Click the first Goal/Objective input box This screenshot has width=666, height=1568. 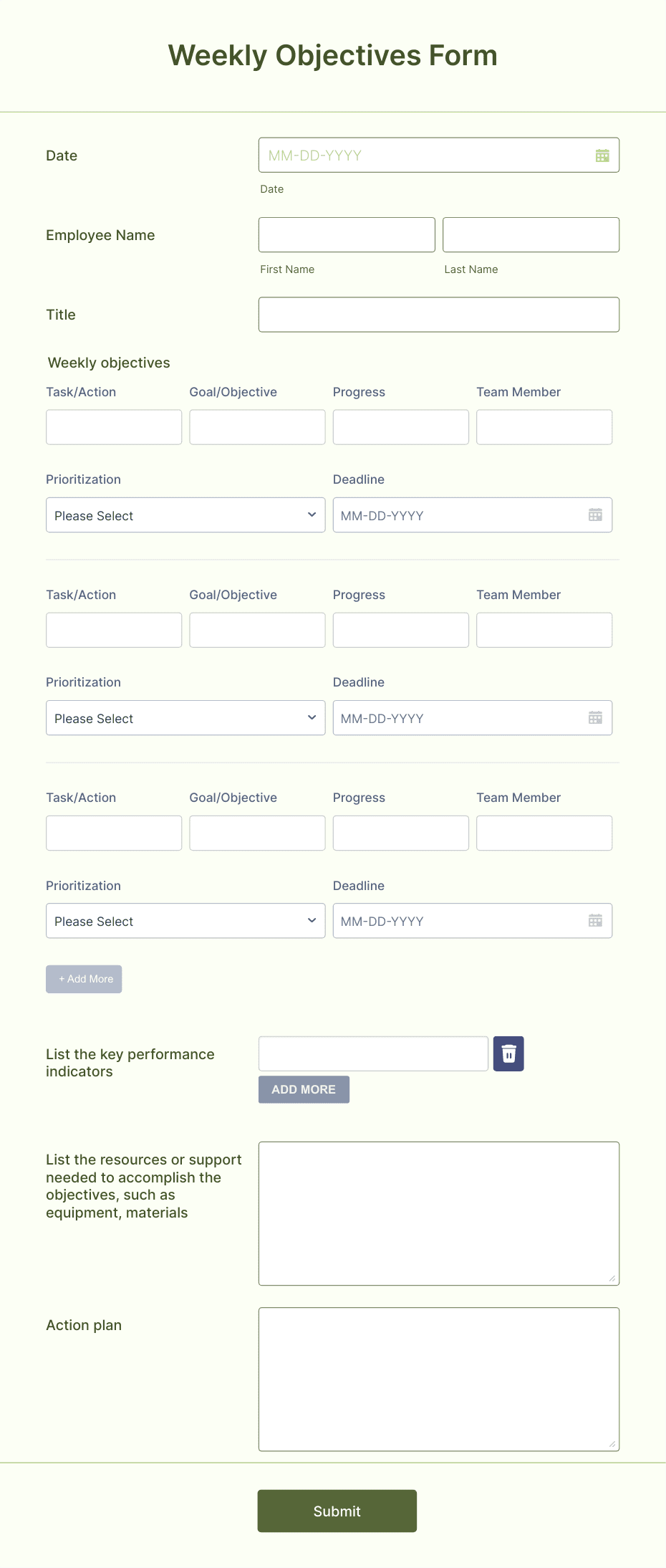[256, 426]
